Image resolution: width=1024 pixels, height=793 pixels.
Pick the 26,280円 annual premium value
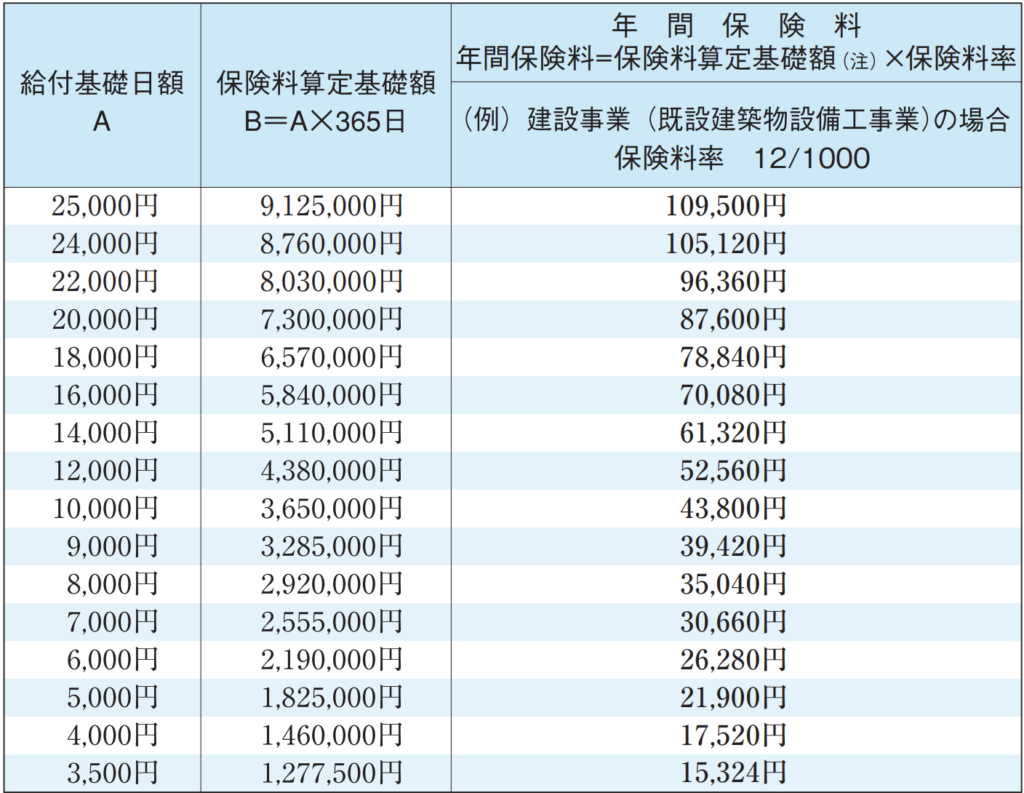[x=733, y=661]
